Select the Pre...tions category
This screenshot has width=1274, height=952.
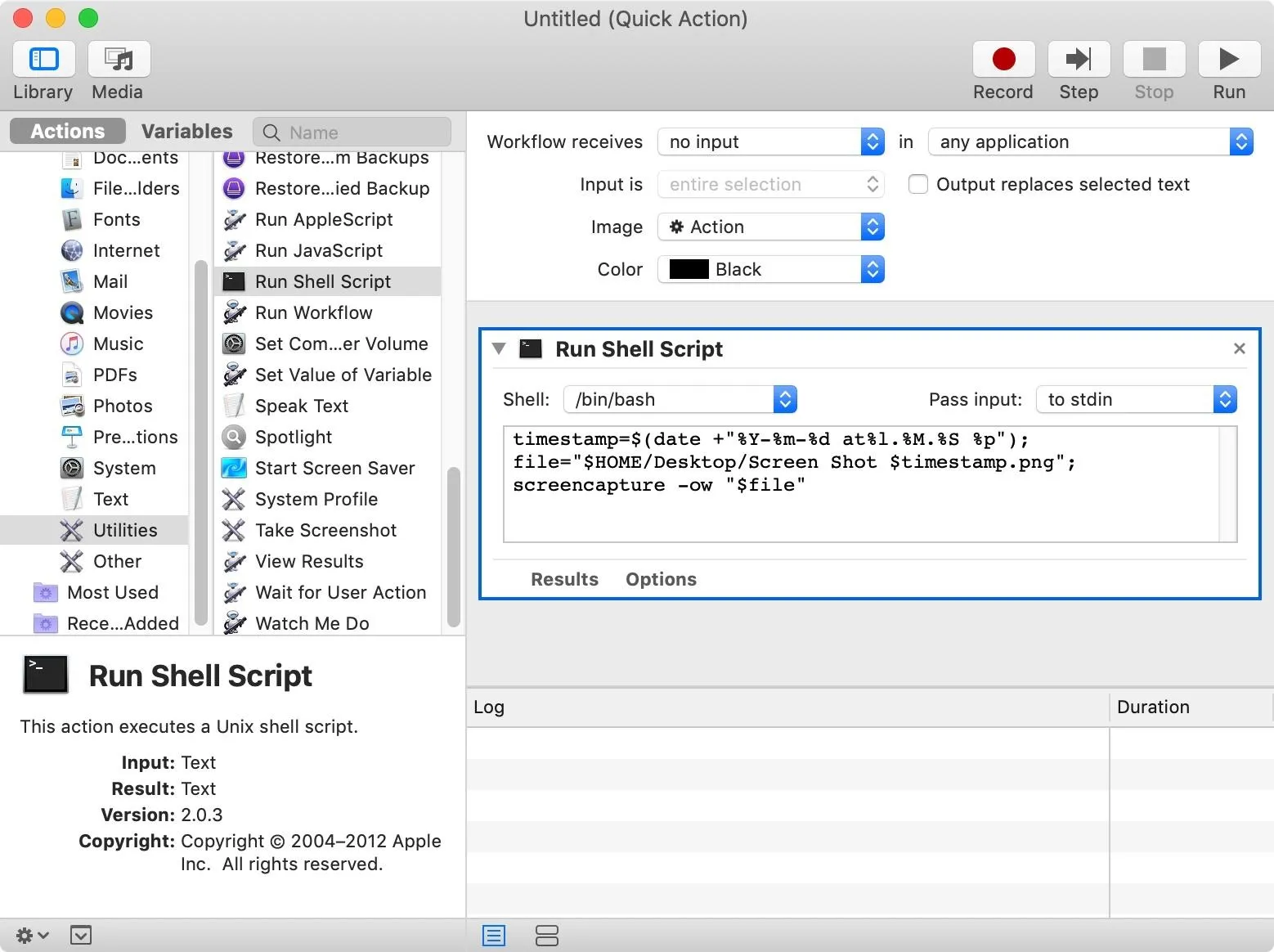pyautogui.click(x=95, y=437)
